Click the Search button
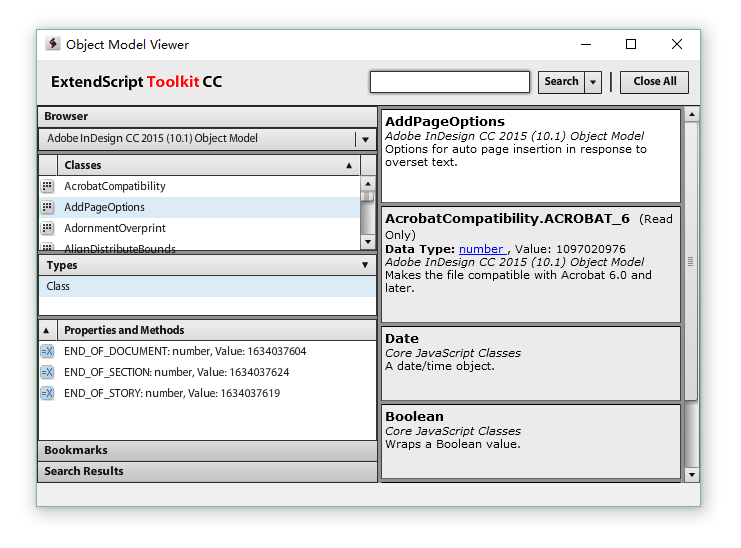Viewport: 741px width, 548px height. click(x=561, y=82)
